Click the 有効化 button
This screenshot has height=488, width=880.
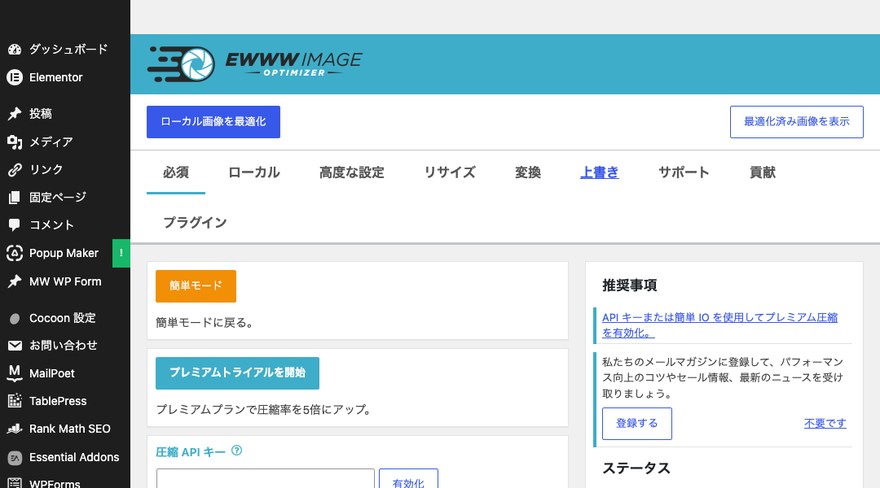[409, 478]
